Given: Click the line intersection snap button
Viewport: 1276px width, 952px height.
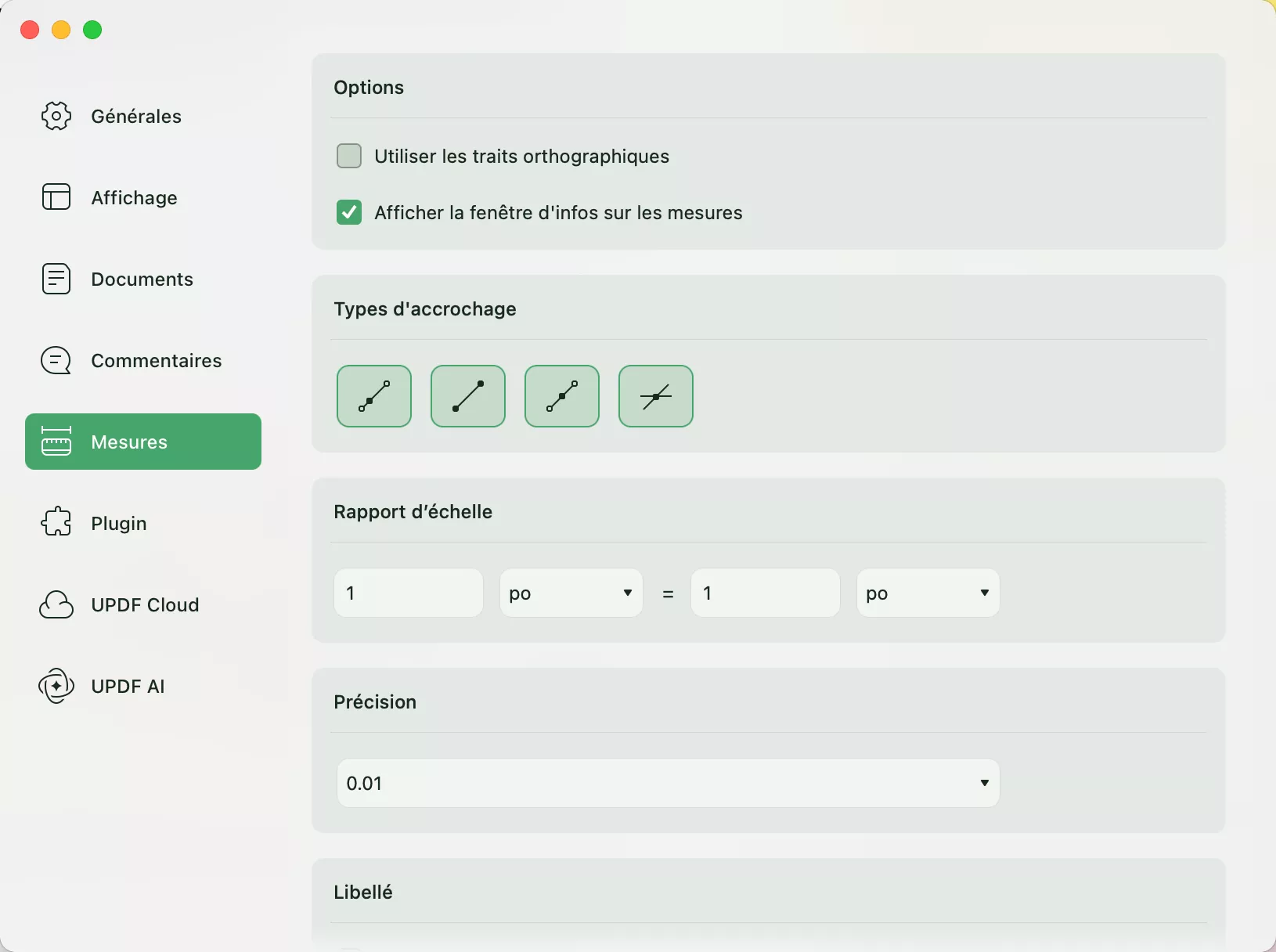Looking at the screenshot, I should pos(655,397).
